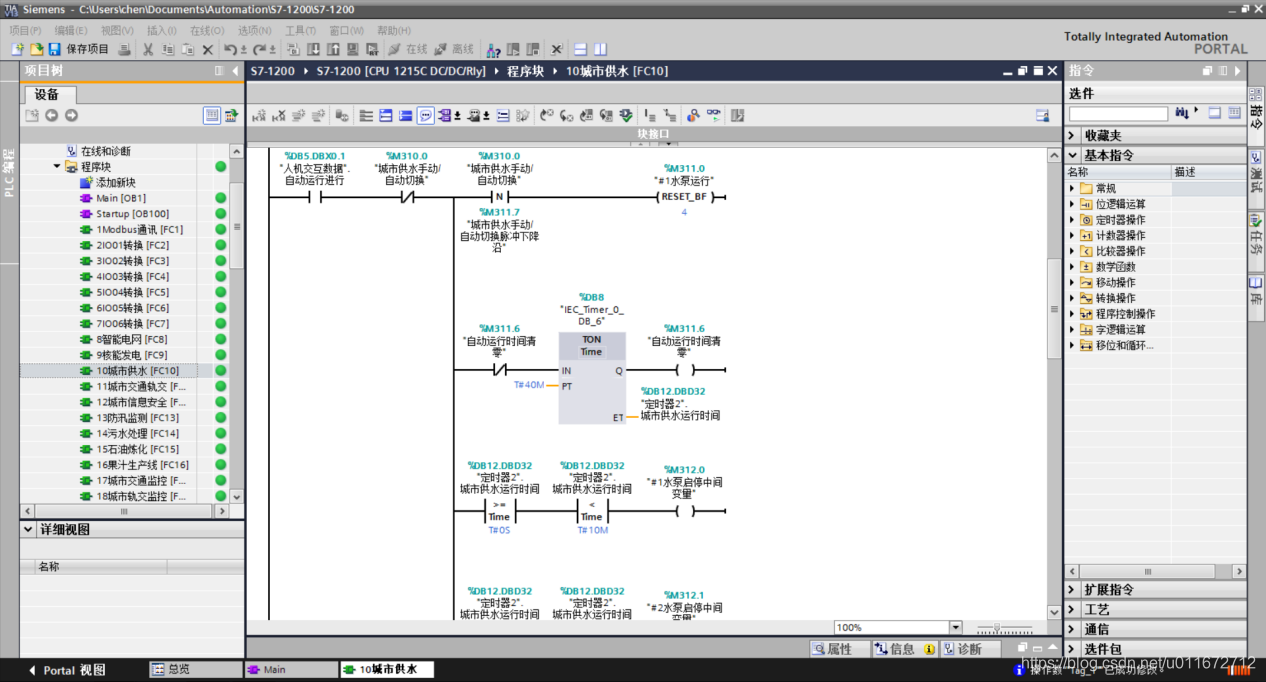
Task: Click the Cut scissors icon
Action: (148, 49)
